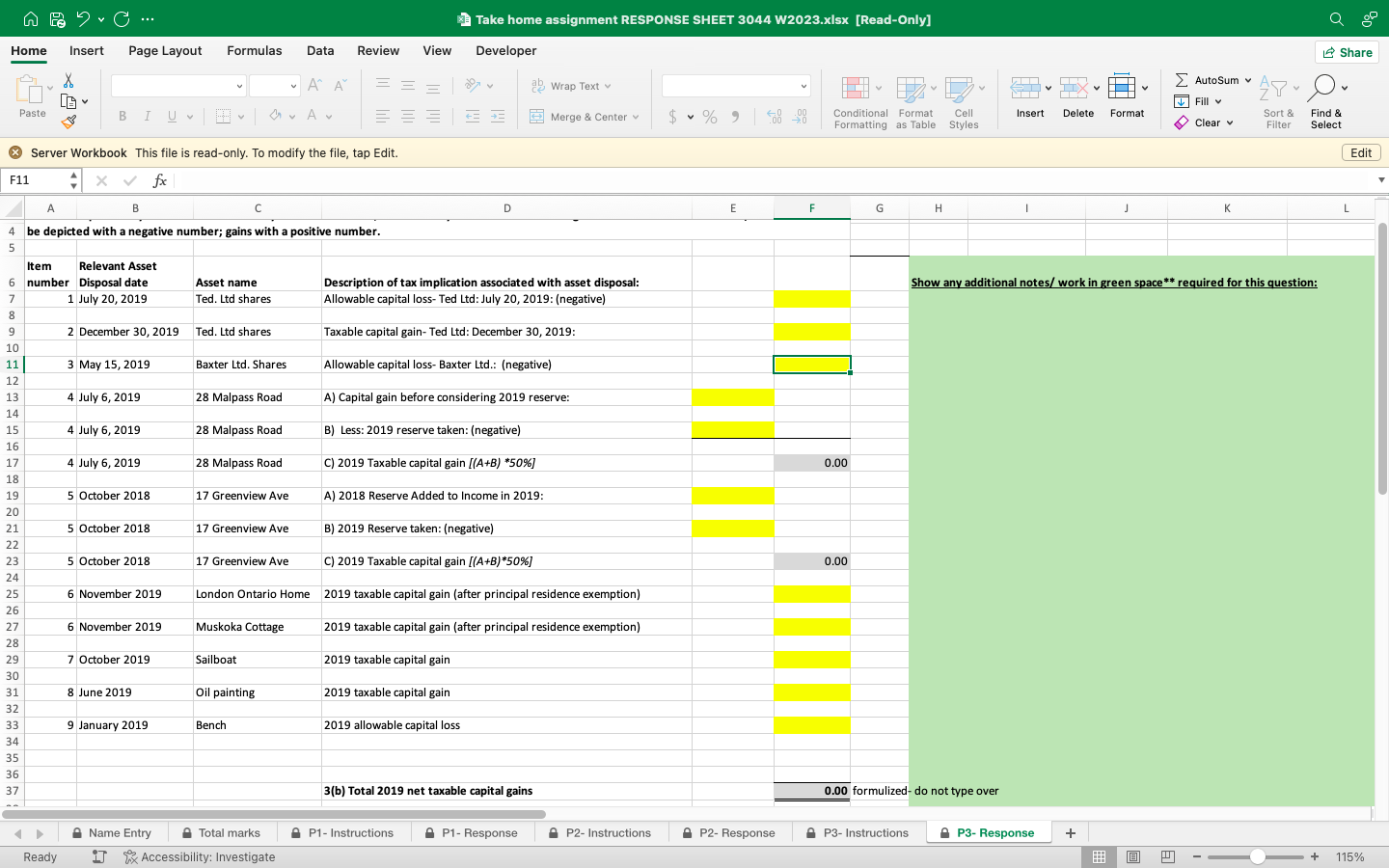Viewport: 1389px width, 868px height.
Task: Click Edit on the read-only banner
Action: [1360, 152]
